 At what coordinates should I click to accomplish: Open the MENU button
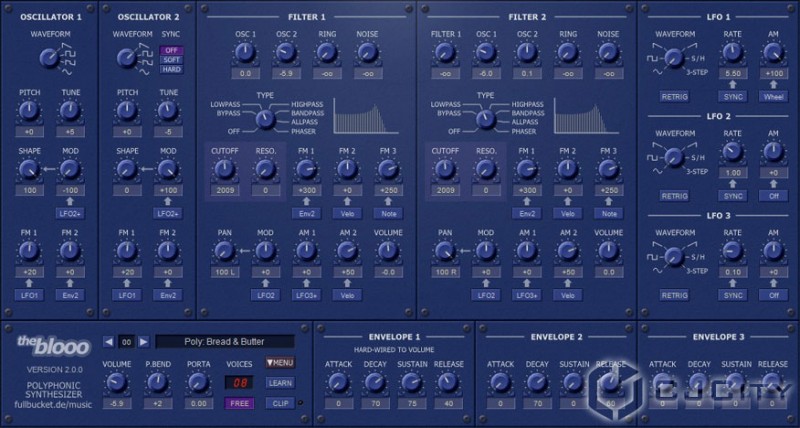[280, 362]
